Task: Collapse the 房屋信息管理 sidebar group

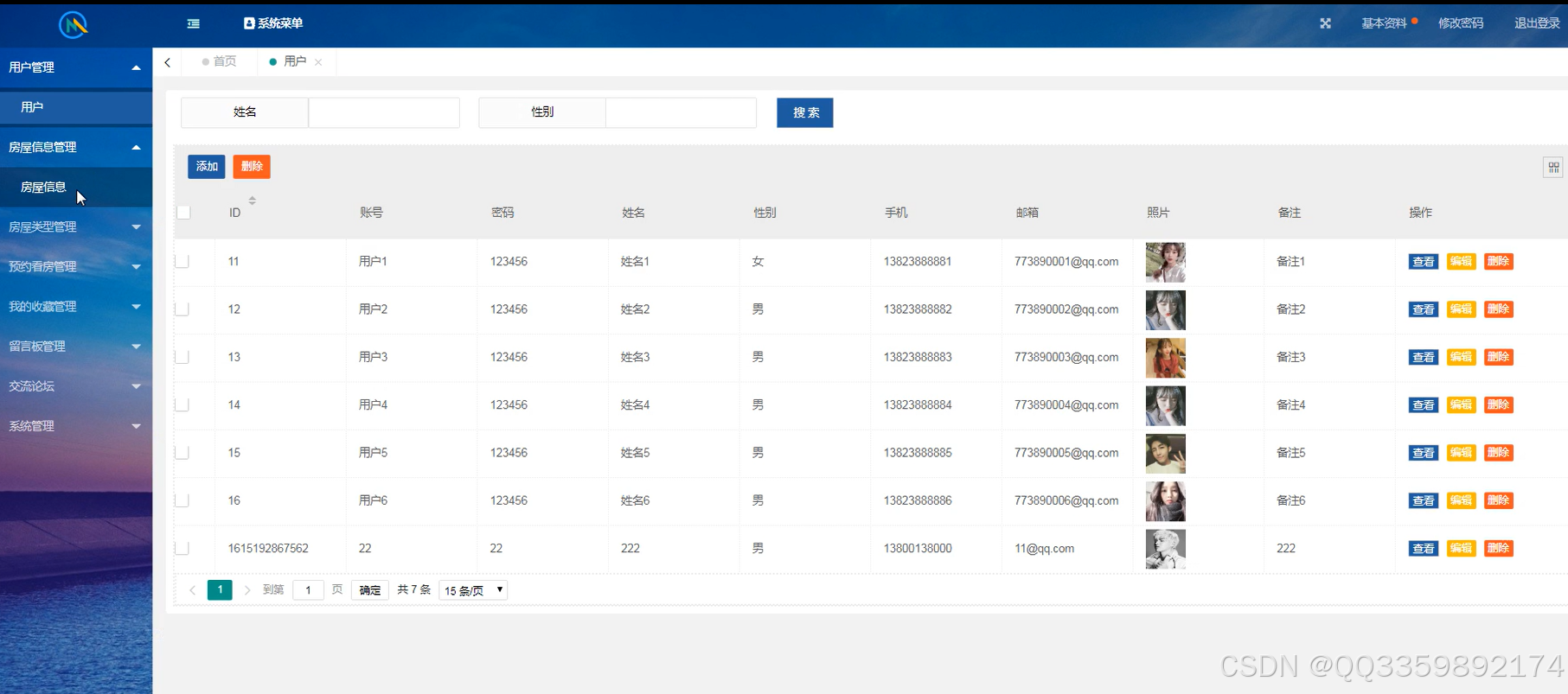Action: tap(76, 147)
